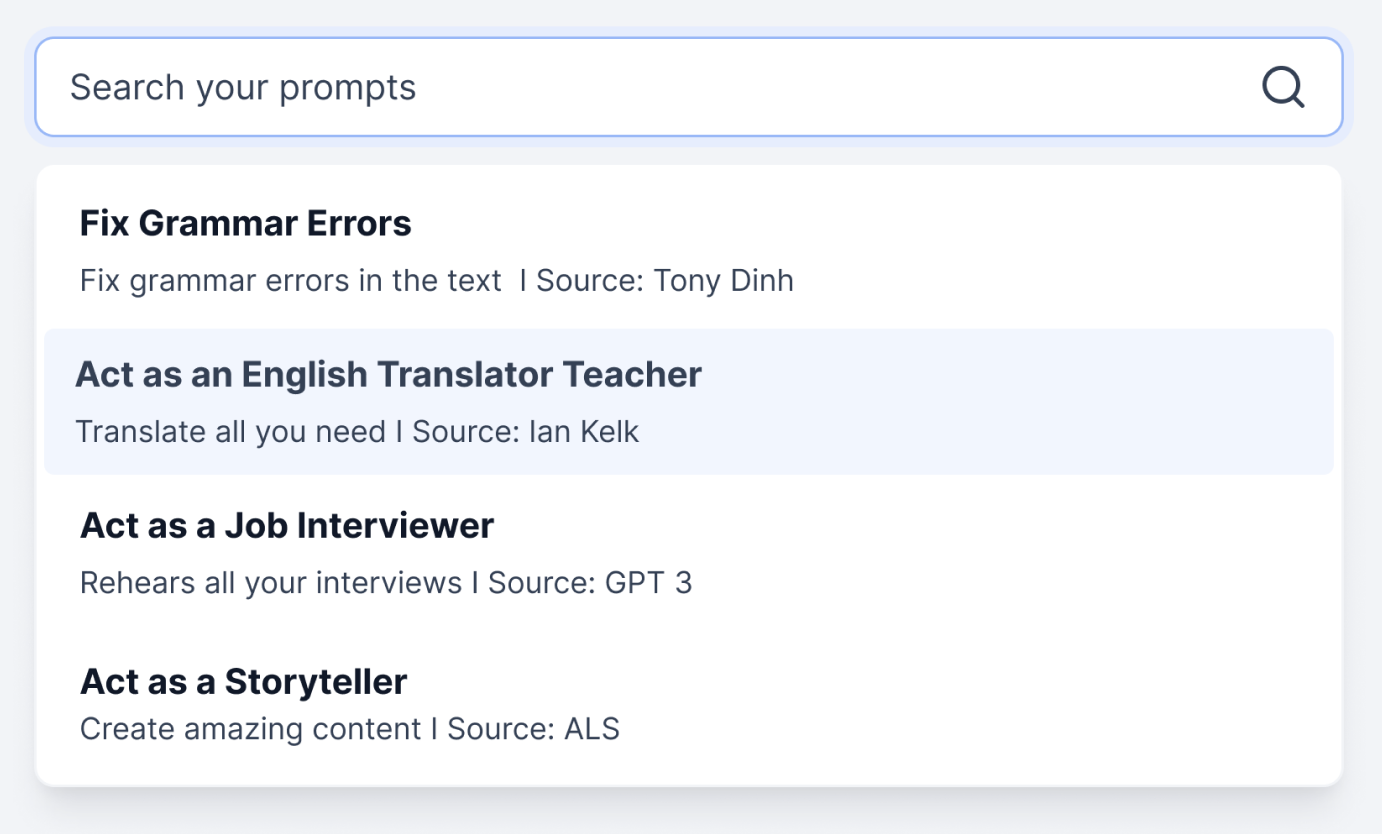
Task: Click the magnifying glass search icon
Action: [x=1283, y=87]
